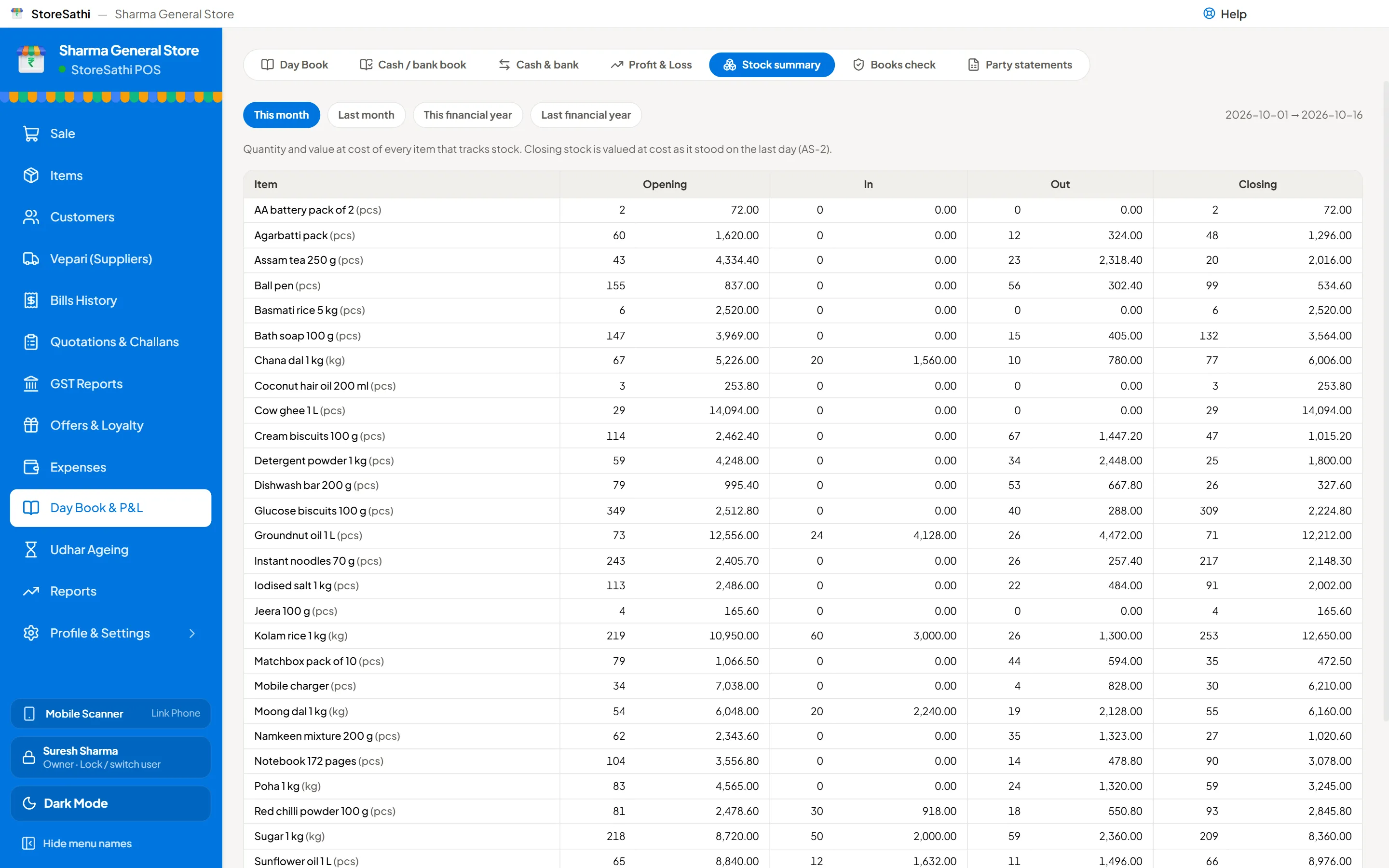1389x868 pixels.
Task: Click the lock icon beside Suresh Sharma
Action: [x=29, y=757]
